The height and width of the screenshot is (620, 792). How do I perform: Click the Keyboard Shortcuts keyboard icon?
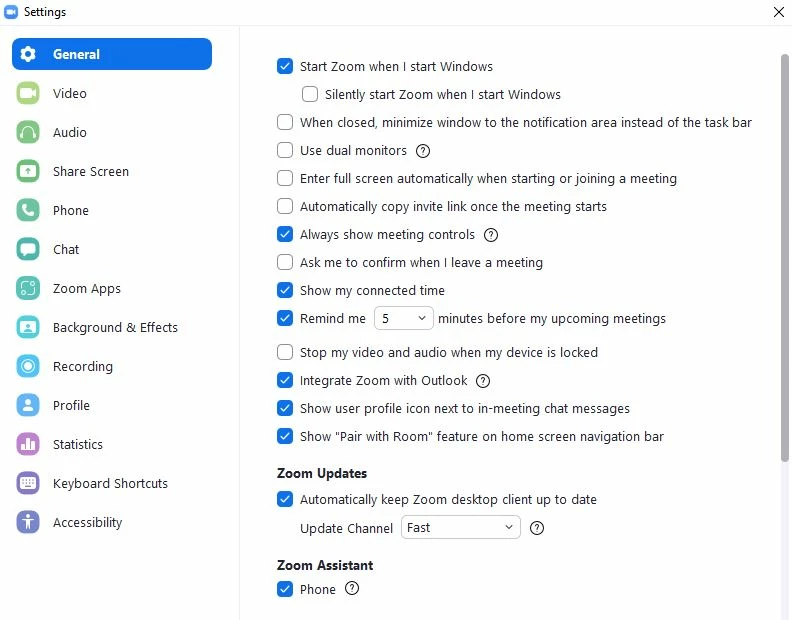28,483
